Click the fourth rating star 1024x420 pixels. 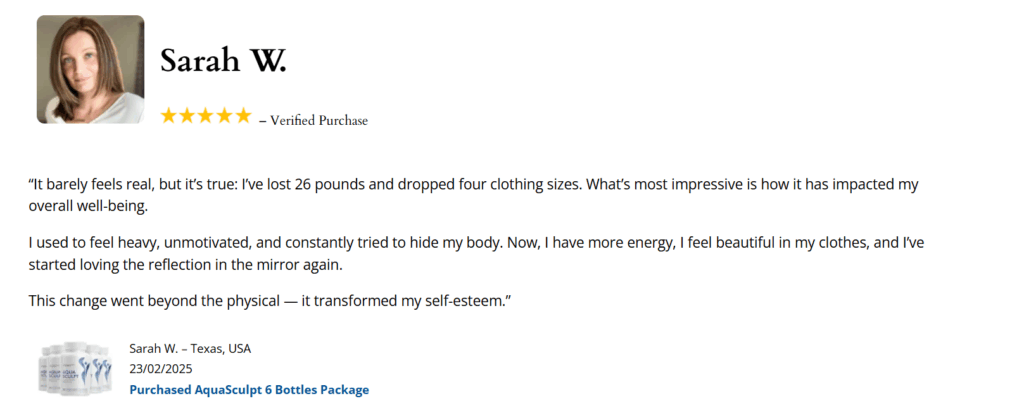[224, 116]
